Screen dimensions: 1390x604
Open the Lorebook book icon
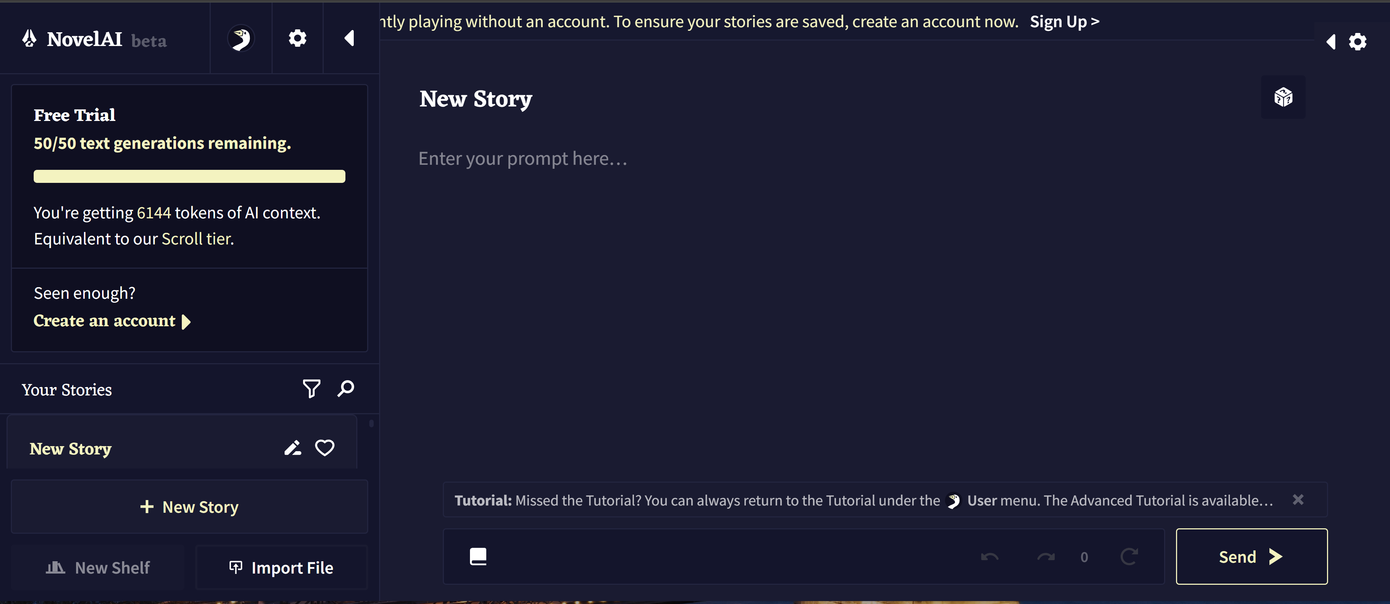[478, 557]
